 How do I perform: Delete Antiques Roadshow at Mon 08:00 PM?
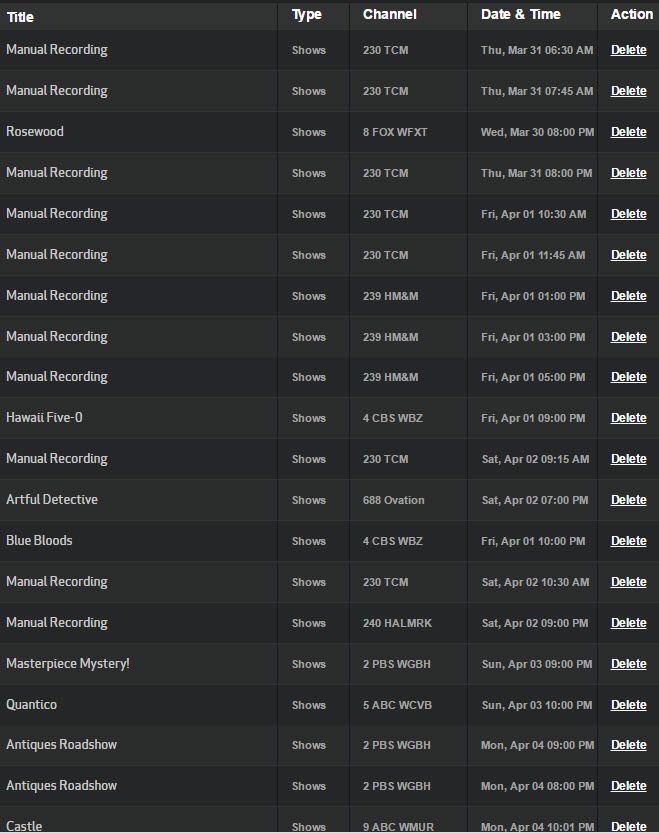628,786
